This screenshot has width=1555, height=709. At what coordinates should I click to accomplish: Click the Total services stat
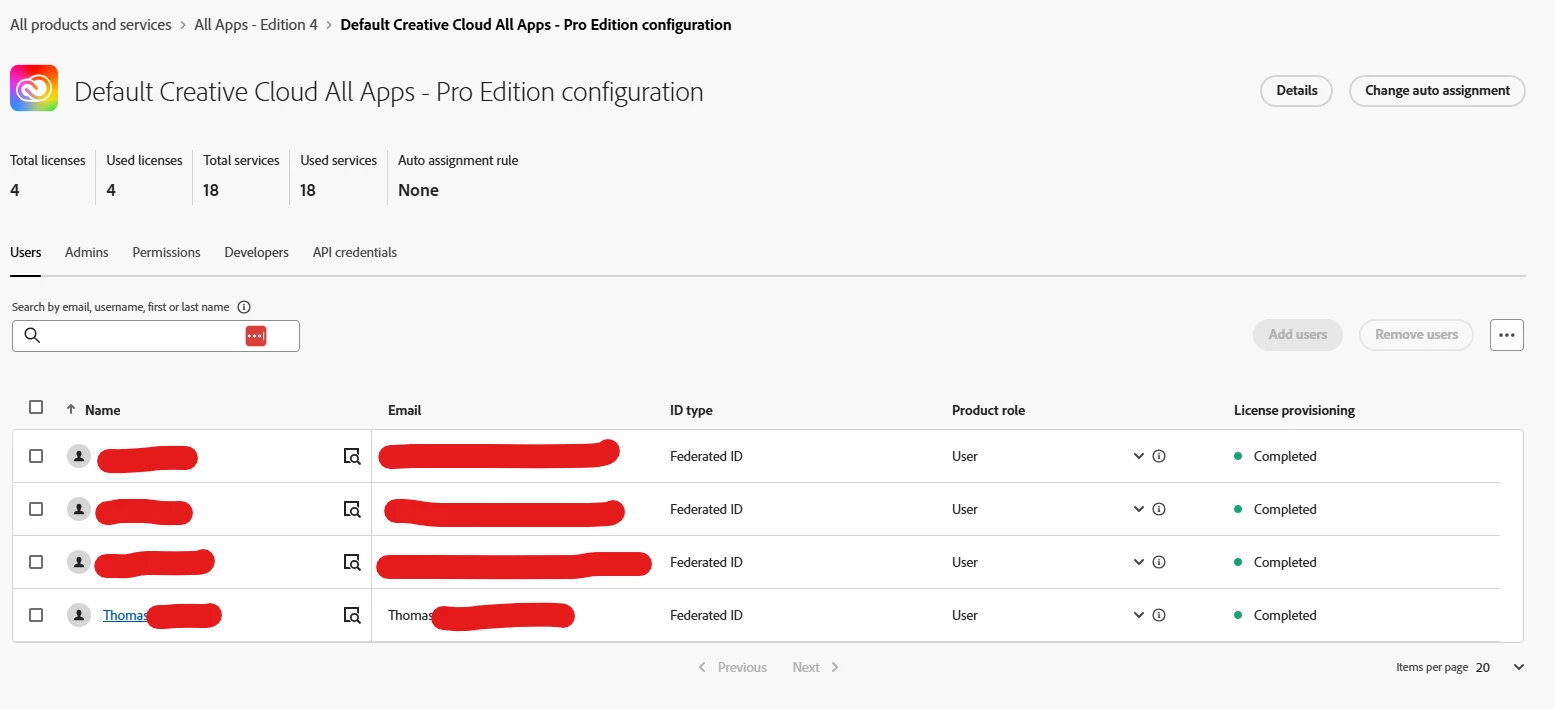click(x=240, y=176)
